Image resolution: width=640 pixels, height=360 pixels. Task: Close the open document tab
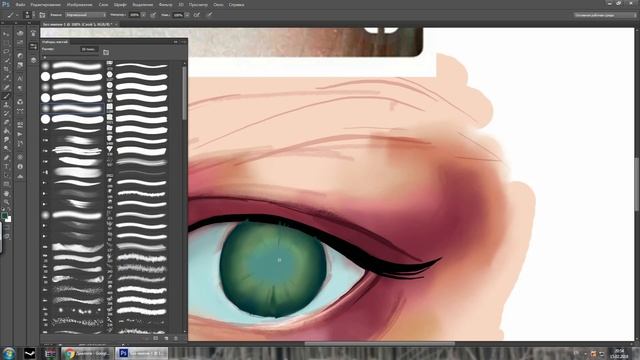point(116,24)
